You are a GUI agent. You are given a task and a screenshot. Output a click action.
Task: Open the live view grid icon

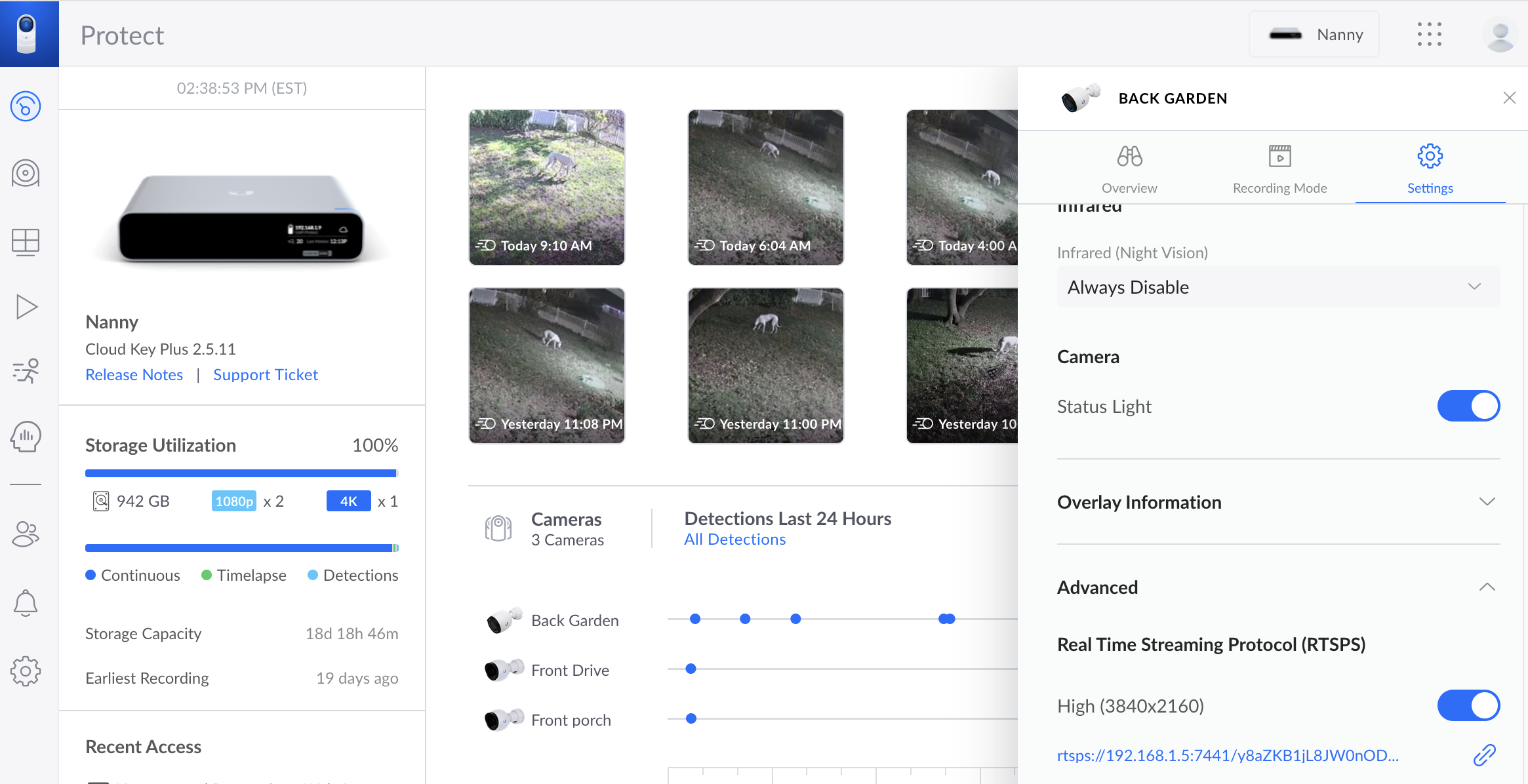(26, 242)
